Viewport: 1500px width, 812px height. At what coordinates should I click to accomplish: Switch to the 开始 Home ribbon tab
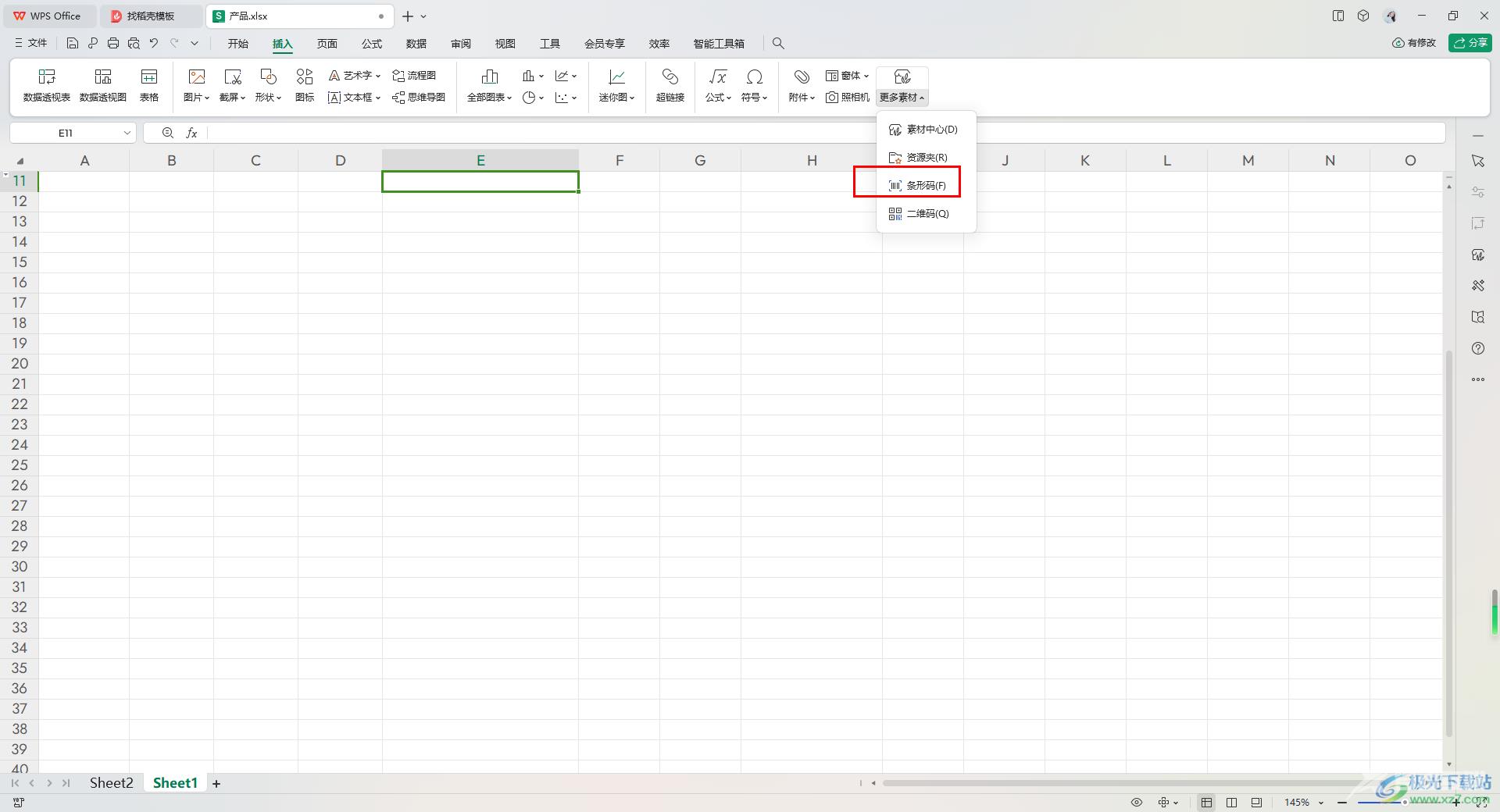(238, 44)
